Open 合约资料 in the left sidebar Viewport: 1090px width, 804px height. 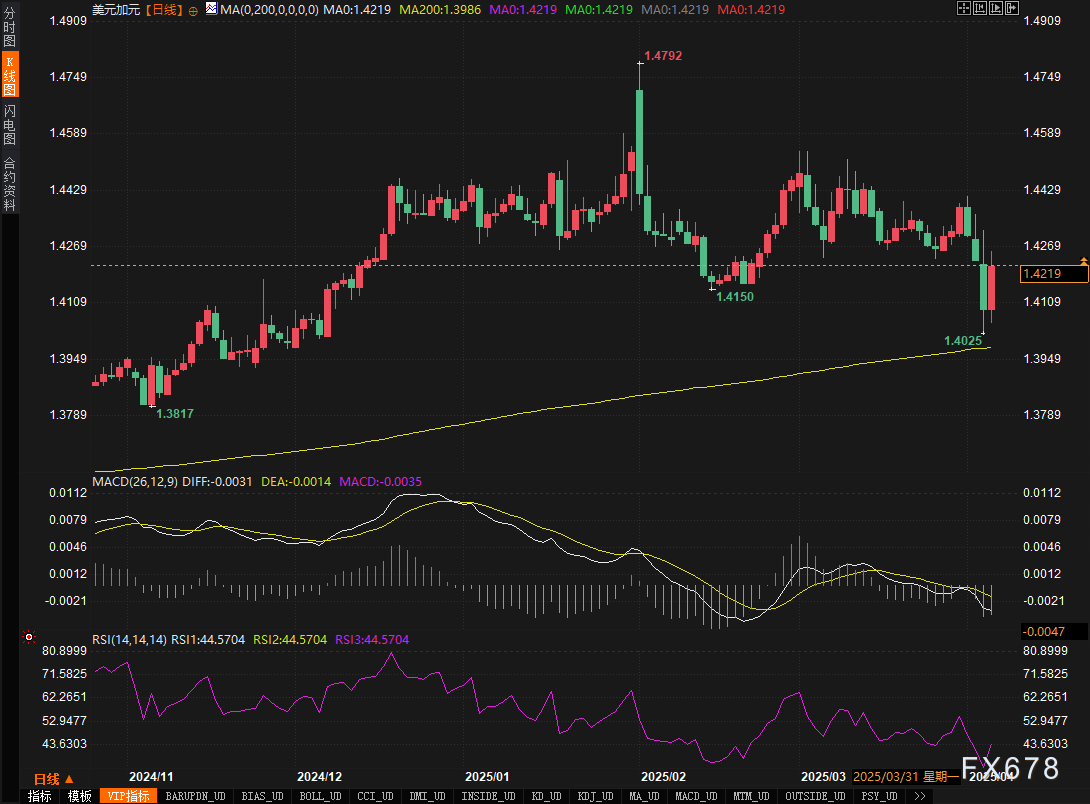pyautogui.click(x=9, y=183)
